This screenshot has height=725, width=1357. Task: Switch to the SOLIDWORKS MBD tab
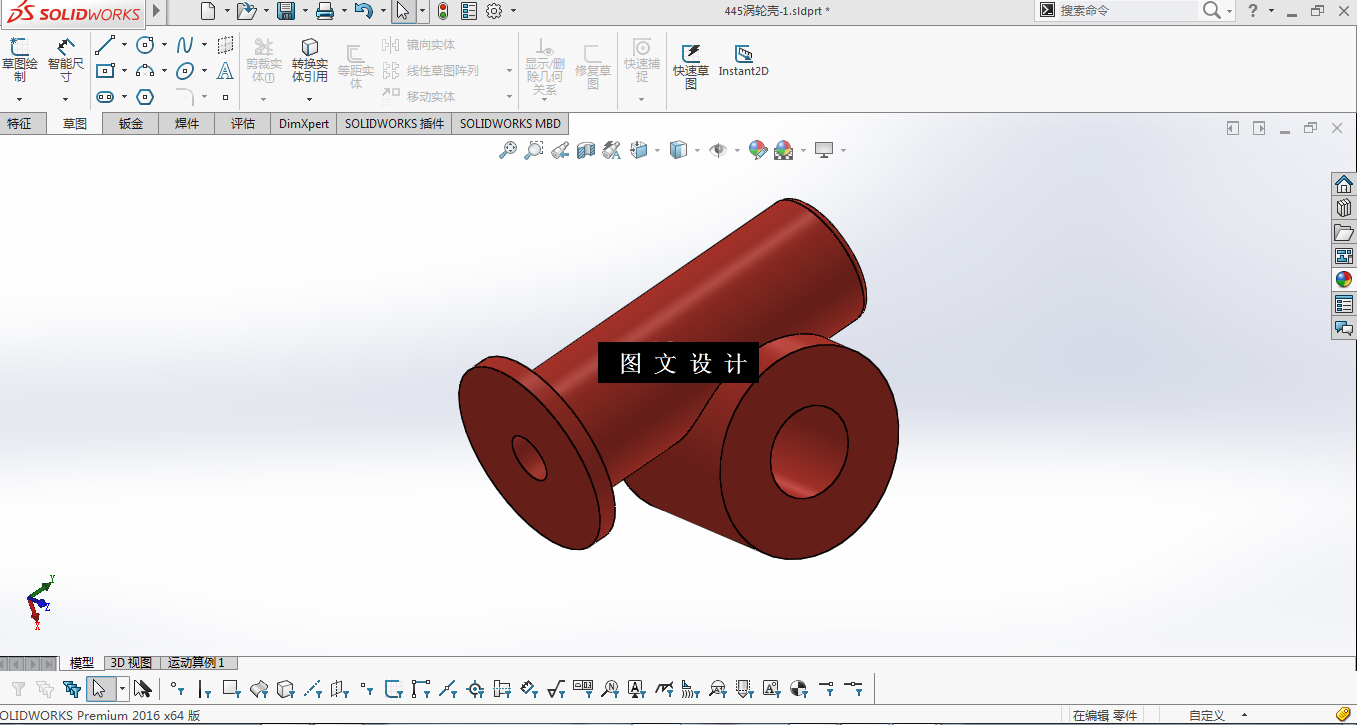511,124
